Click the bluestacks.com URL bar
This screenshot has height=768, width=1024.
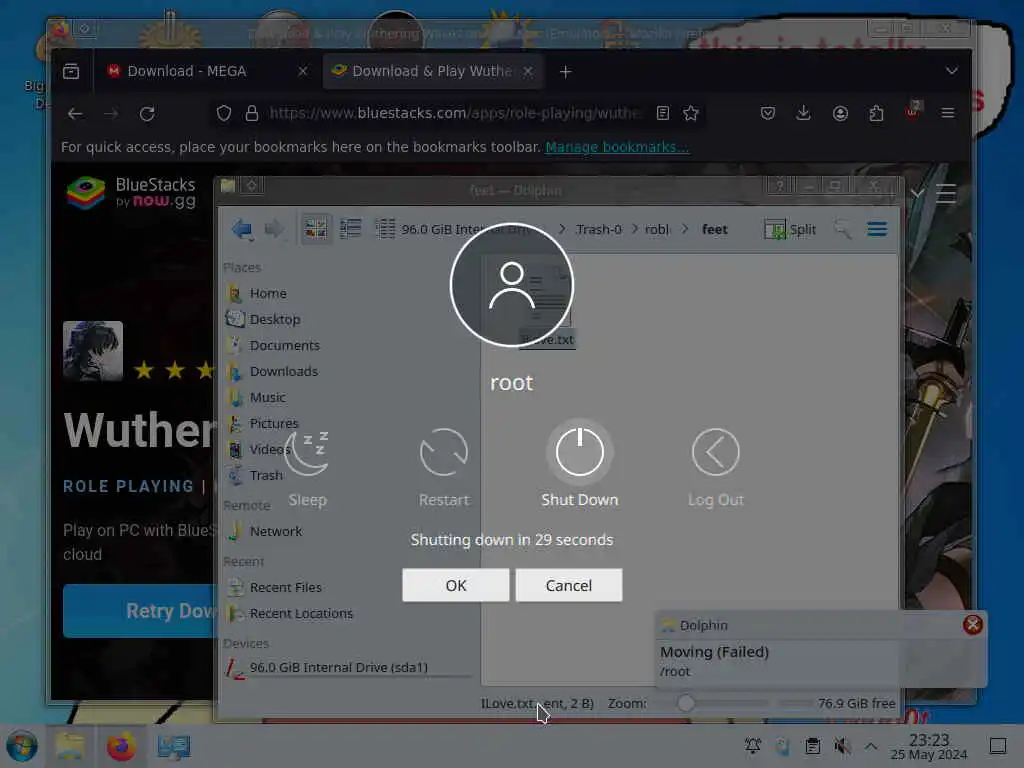[453, 114]
